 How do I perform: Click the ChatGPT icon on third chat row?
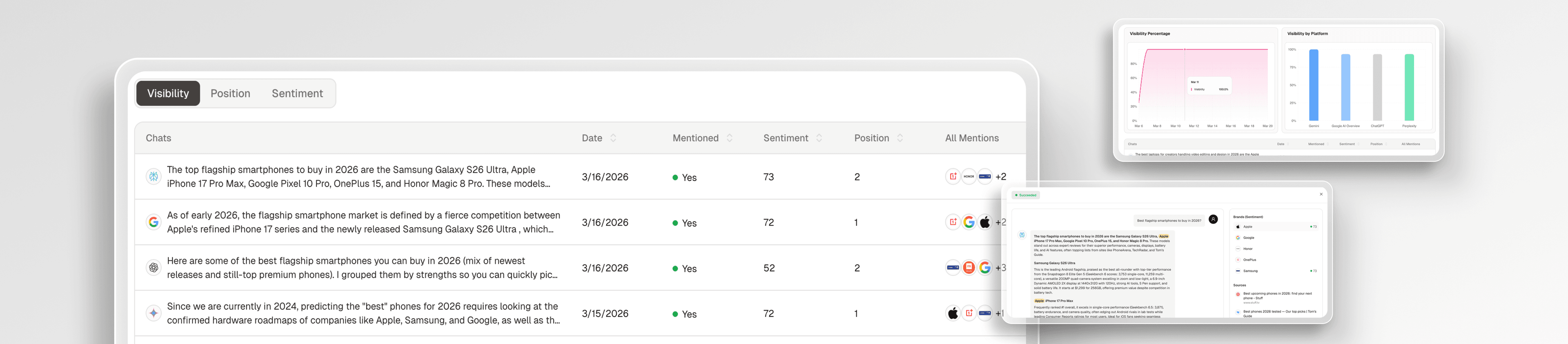pos(154,268)
